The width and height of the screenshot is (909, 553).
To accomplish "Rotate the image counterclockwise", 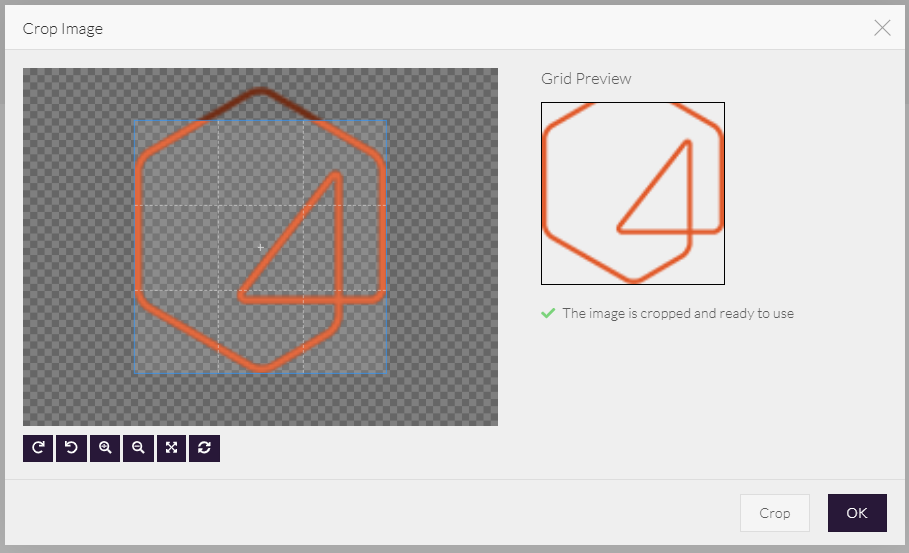I will click(71, 448).
